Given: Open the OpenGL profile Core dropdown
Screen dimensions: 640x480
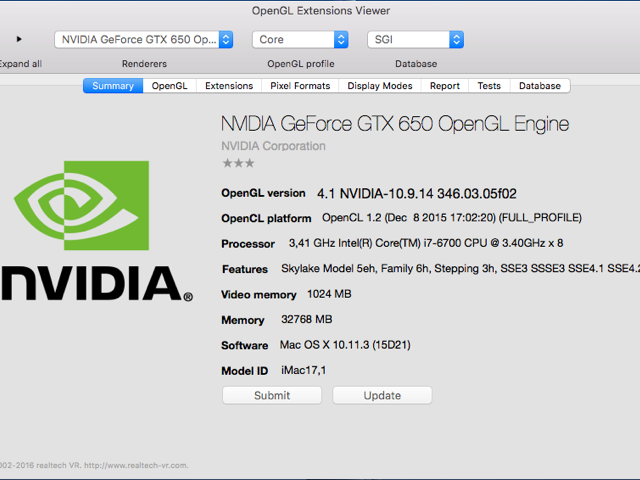Looking at the screenshot, I should [300, 40].
